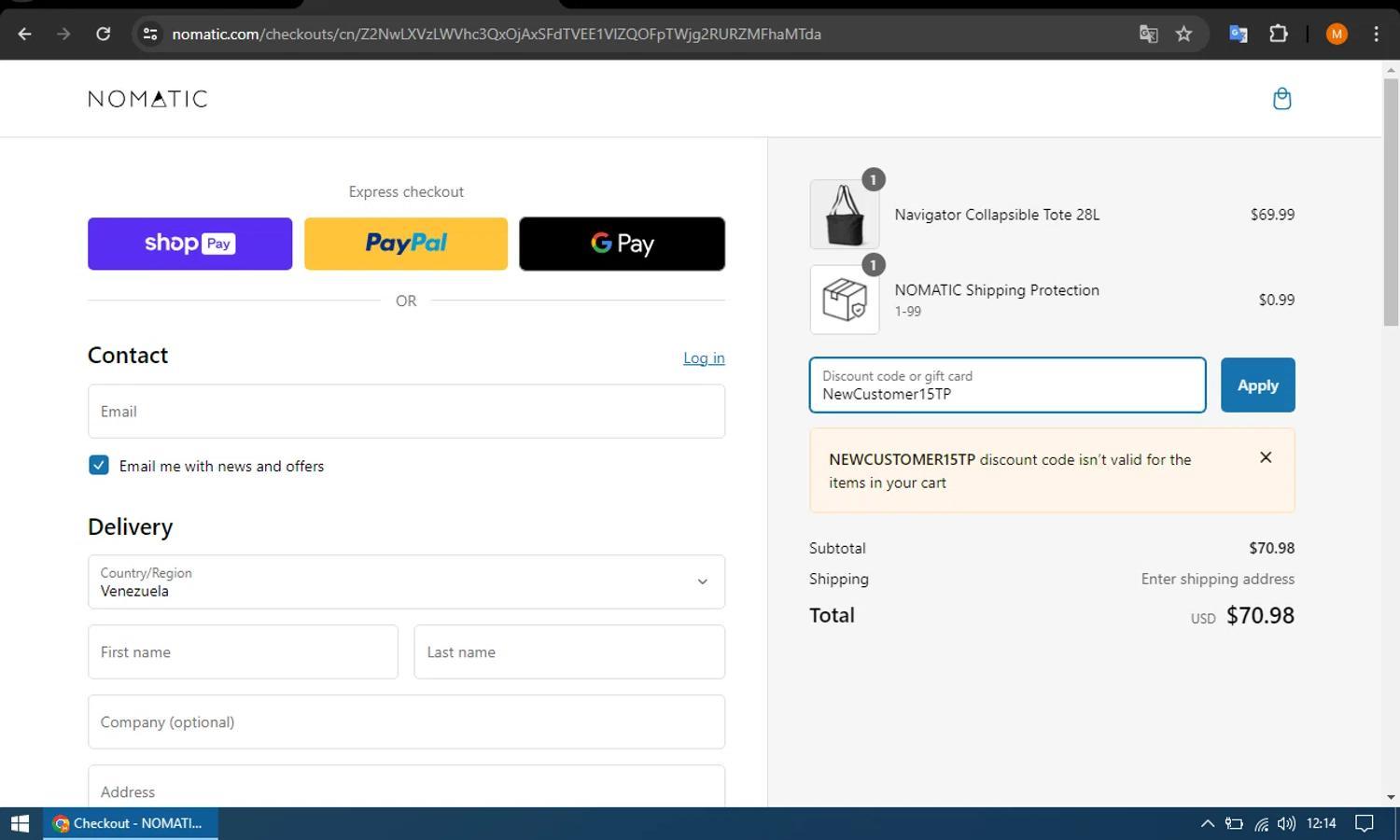Viewport: 1400px width, 840px height.
Task: Show hidden system tray icons
Action: (x=1207, y=823)
